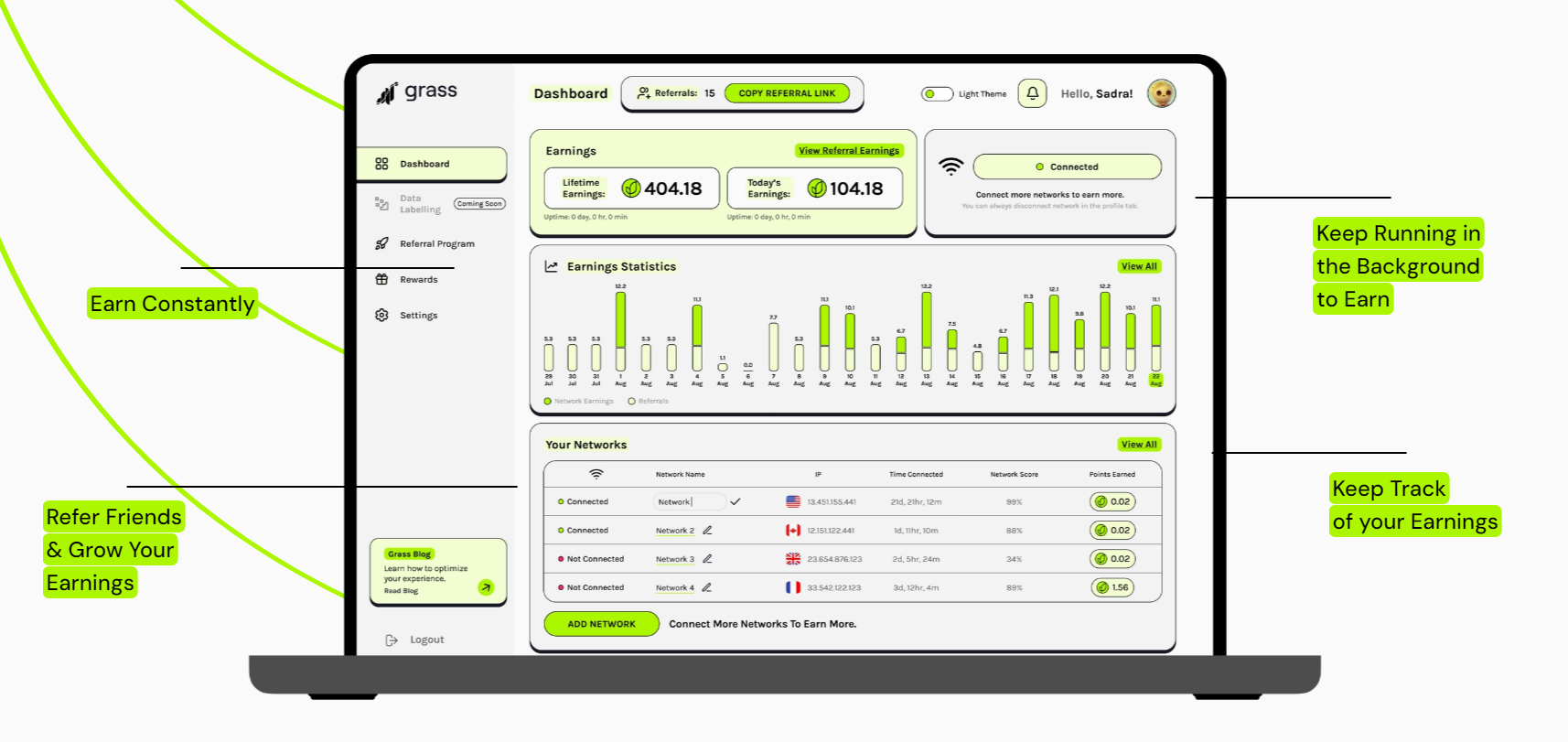Click the Settings gear icon

(x=381, y=316)
